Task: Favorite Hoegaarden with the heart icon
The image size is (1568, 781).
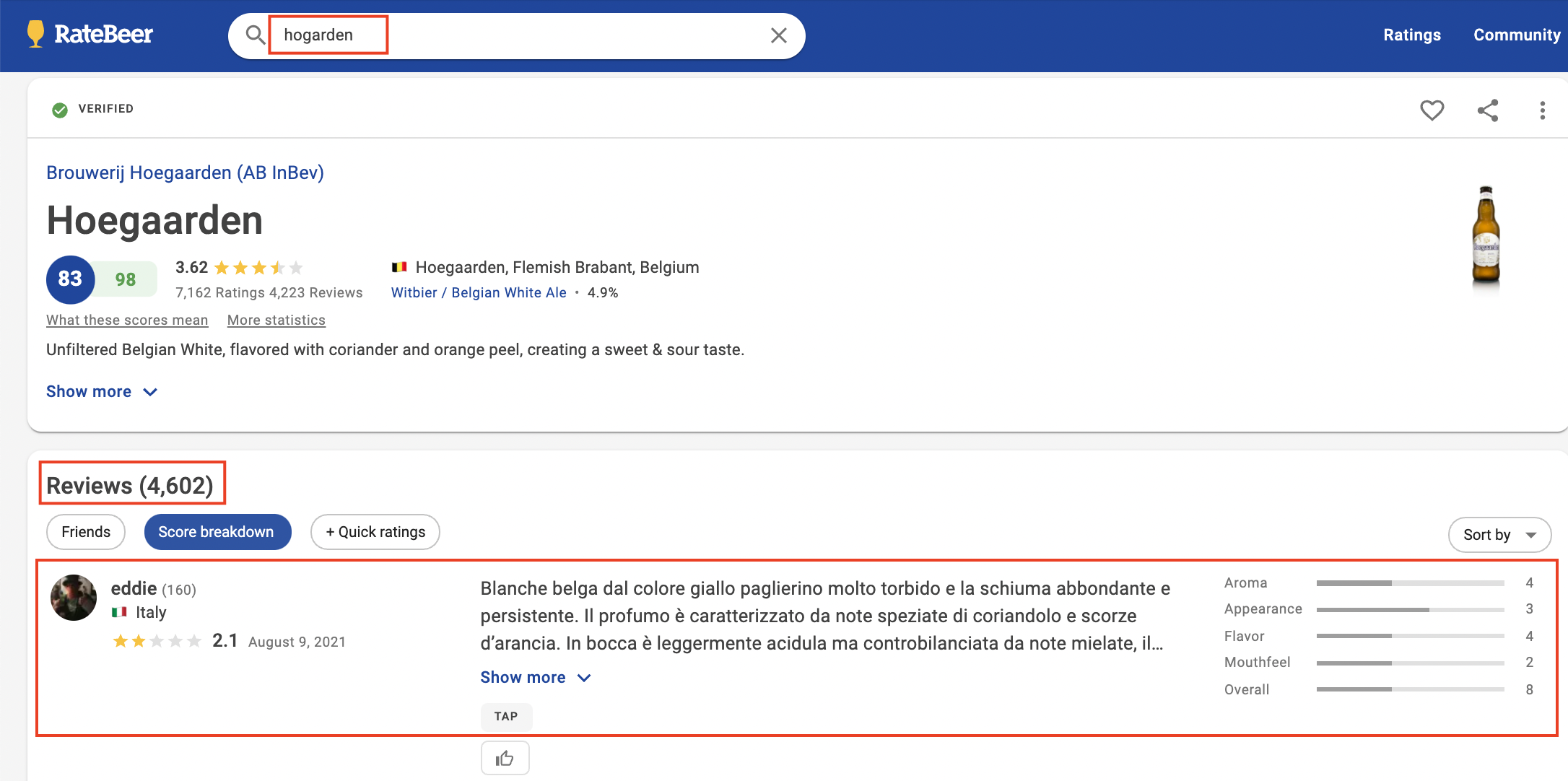Action: [x=1432, y=110]
